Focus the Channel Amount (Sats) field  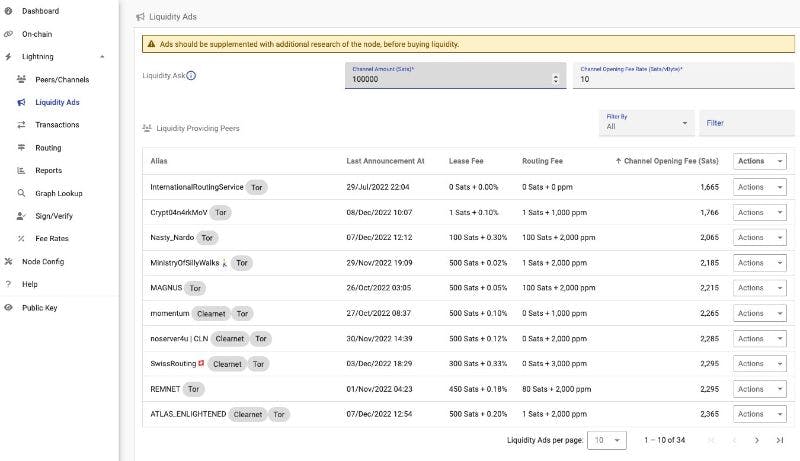click(456, 75)
